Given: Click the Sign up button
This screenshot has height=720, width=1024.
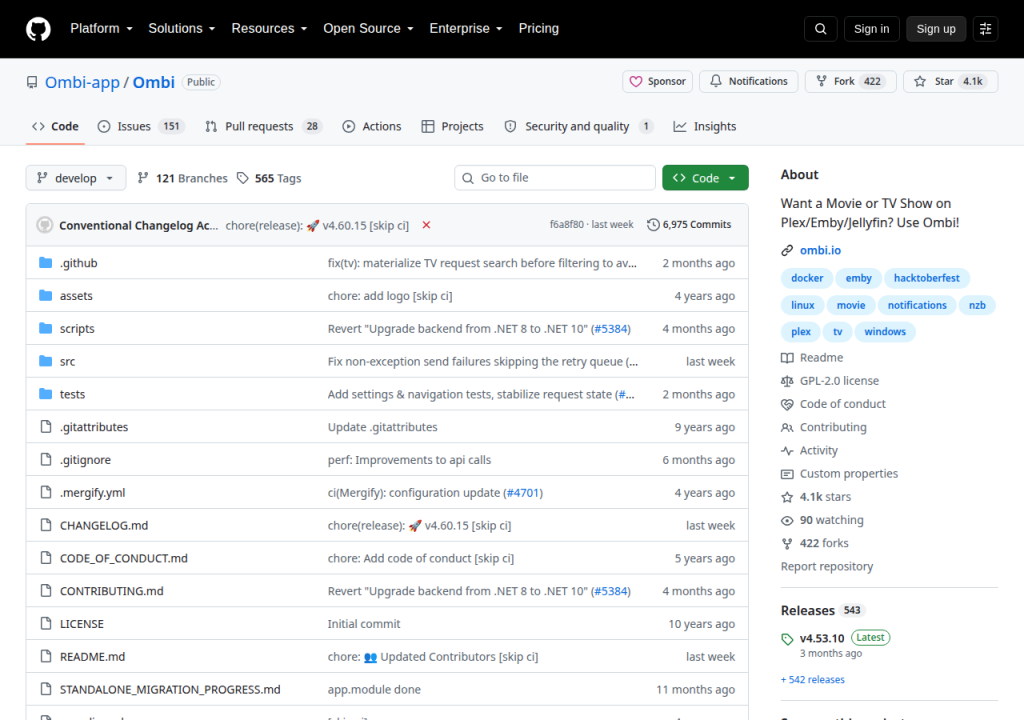Looking at the screenshot, I should [x=936, y=29].
